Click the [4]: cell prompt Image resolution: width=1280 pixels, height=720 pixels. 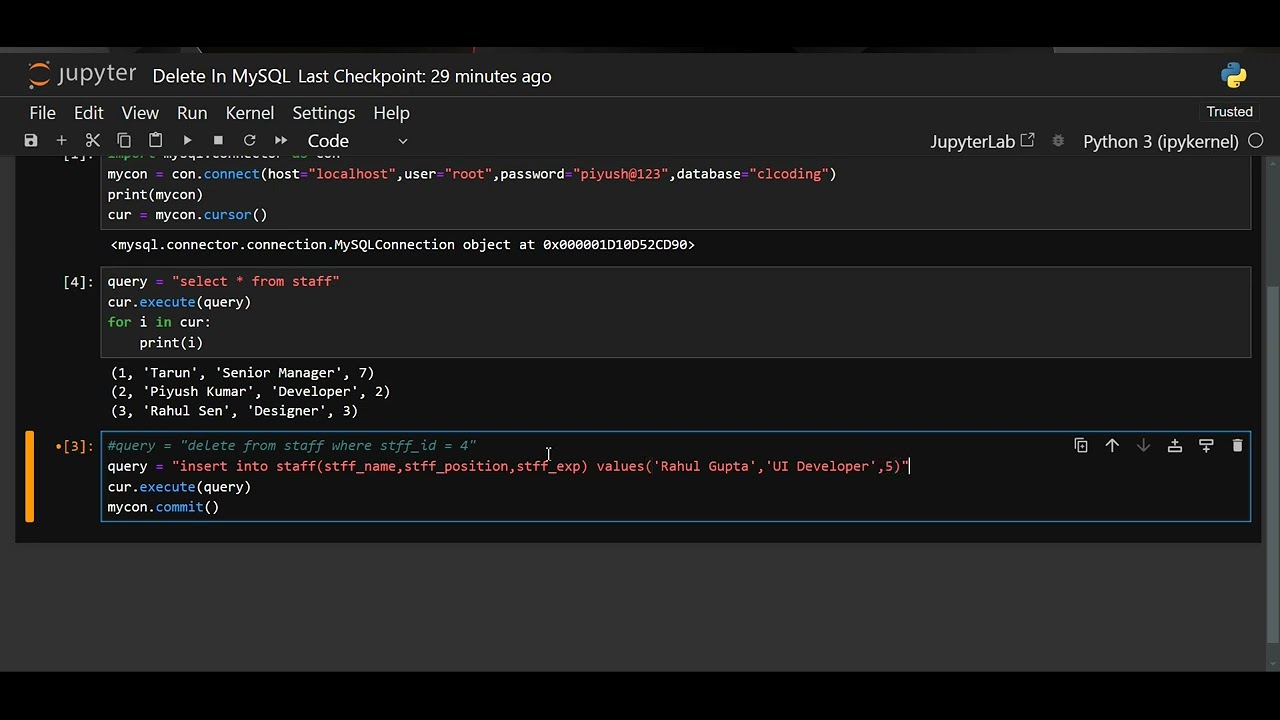[78, 282]
